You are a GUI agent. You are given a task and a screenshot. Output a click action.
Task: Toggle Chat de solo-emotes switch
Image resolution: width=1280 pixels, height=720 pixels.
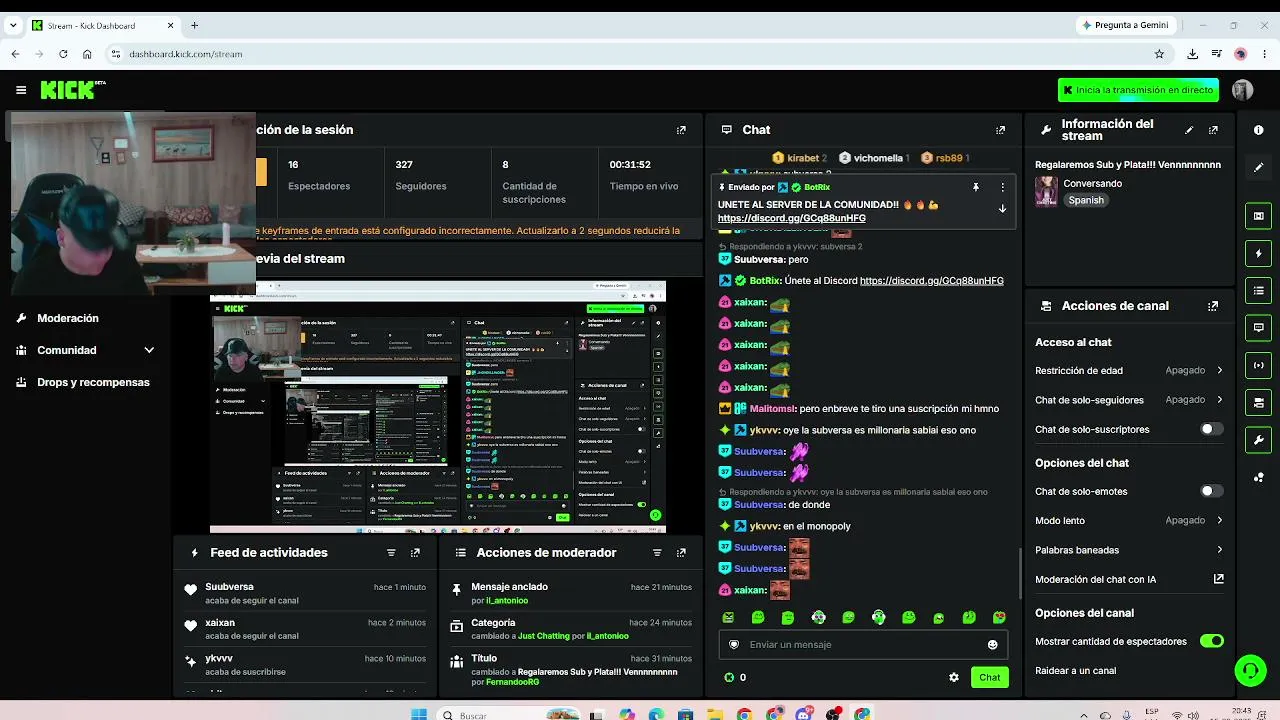coord(1211,491)
